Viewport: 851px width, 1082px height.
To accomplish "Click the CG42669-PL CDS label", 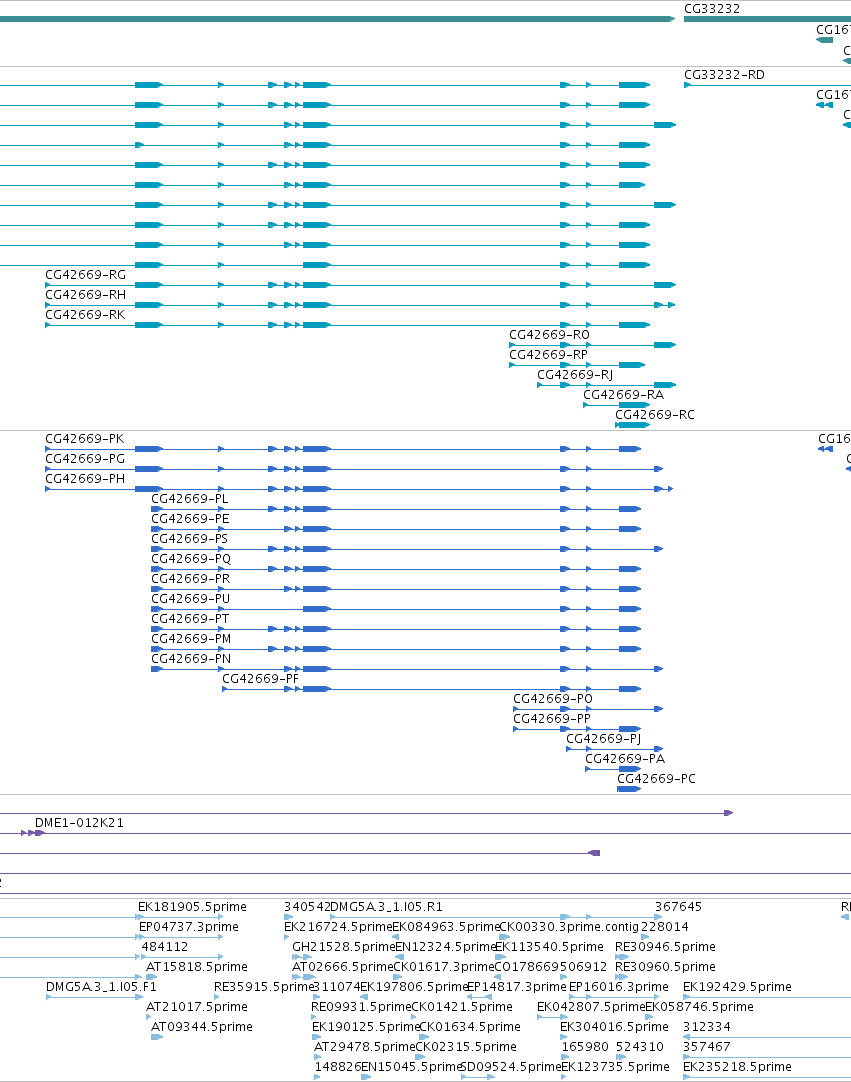I will click(x=190, y=499).
